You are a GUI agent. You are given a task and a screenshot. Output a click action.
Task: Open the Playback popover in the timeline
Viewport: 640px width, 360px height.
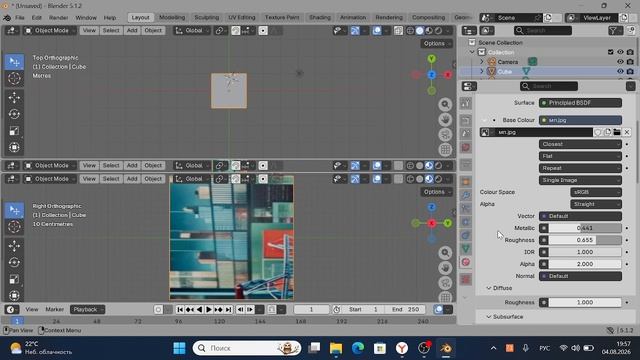(87, 310)
